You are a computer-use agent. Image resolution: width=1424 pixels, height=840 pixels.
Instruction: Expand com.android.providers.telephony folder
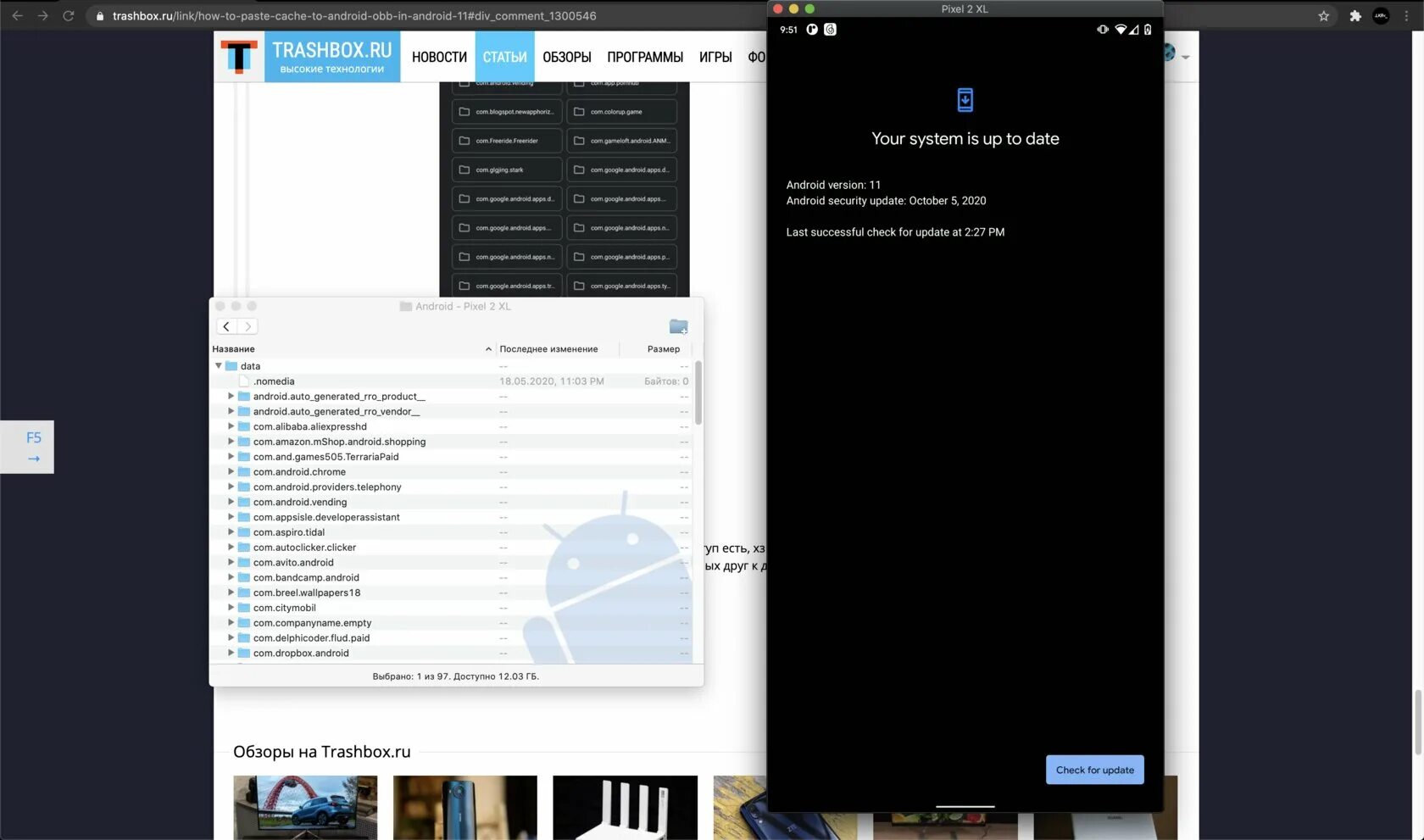231,487
